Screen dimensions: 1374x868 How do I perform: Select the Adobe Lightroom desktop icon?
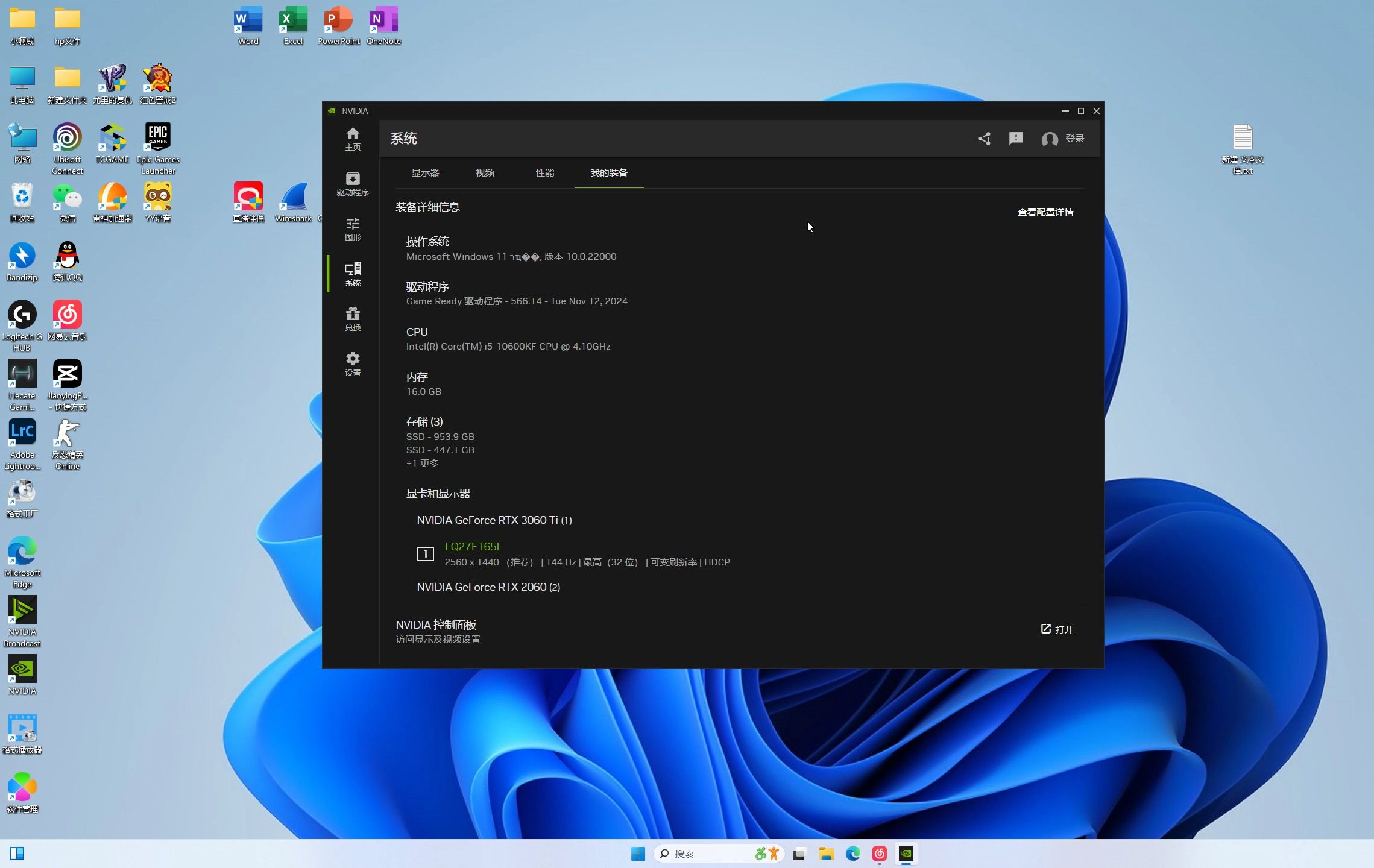coord(22,444)
